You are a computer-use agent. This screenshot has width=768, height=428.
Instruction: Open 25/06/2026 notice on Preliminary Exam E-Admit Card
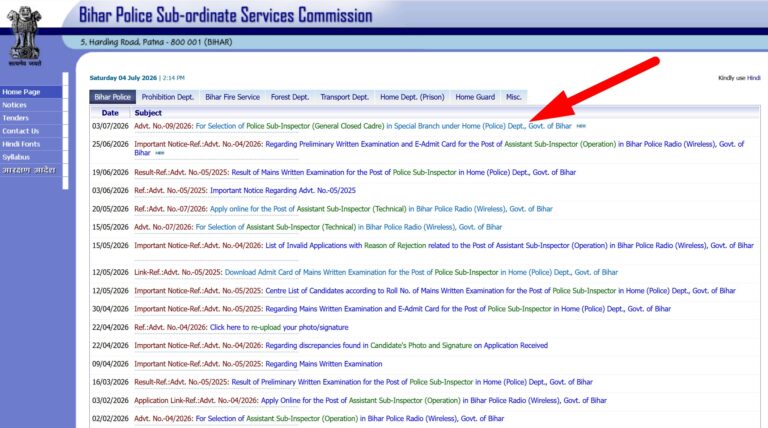[x=439, y=148]
